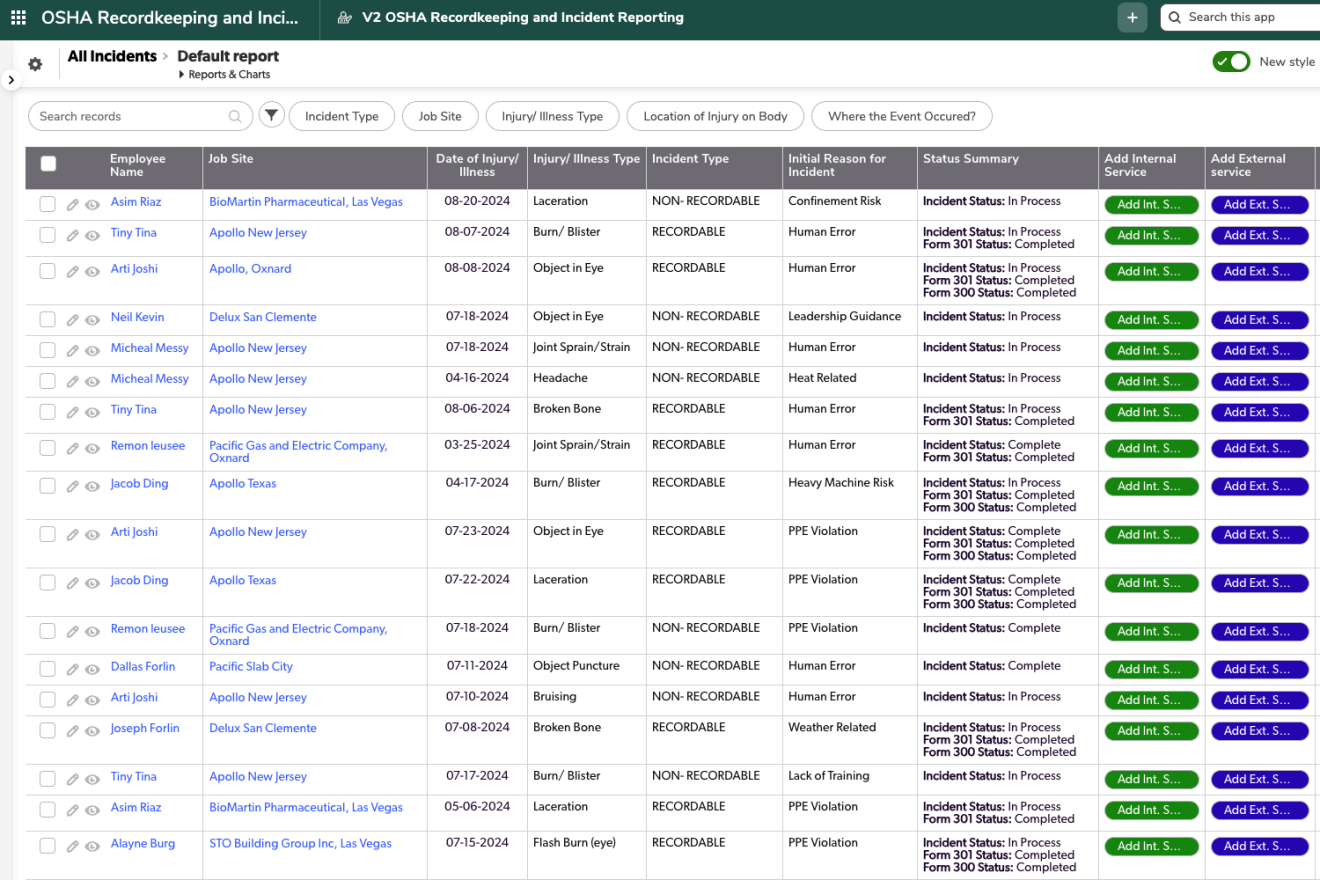1320x880 pixels.
Task: Select checkbox for Joseph Forlin row
Action: click(47, 731)
